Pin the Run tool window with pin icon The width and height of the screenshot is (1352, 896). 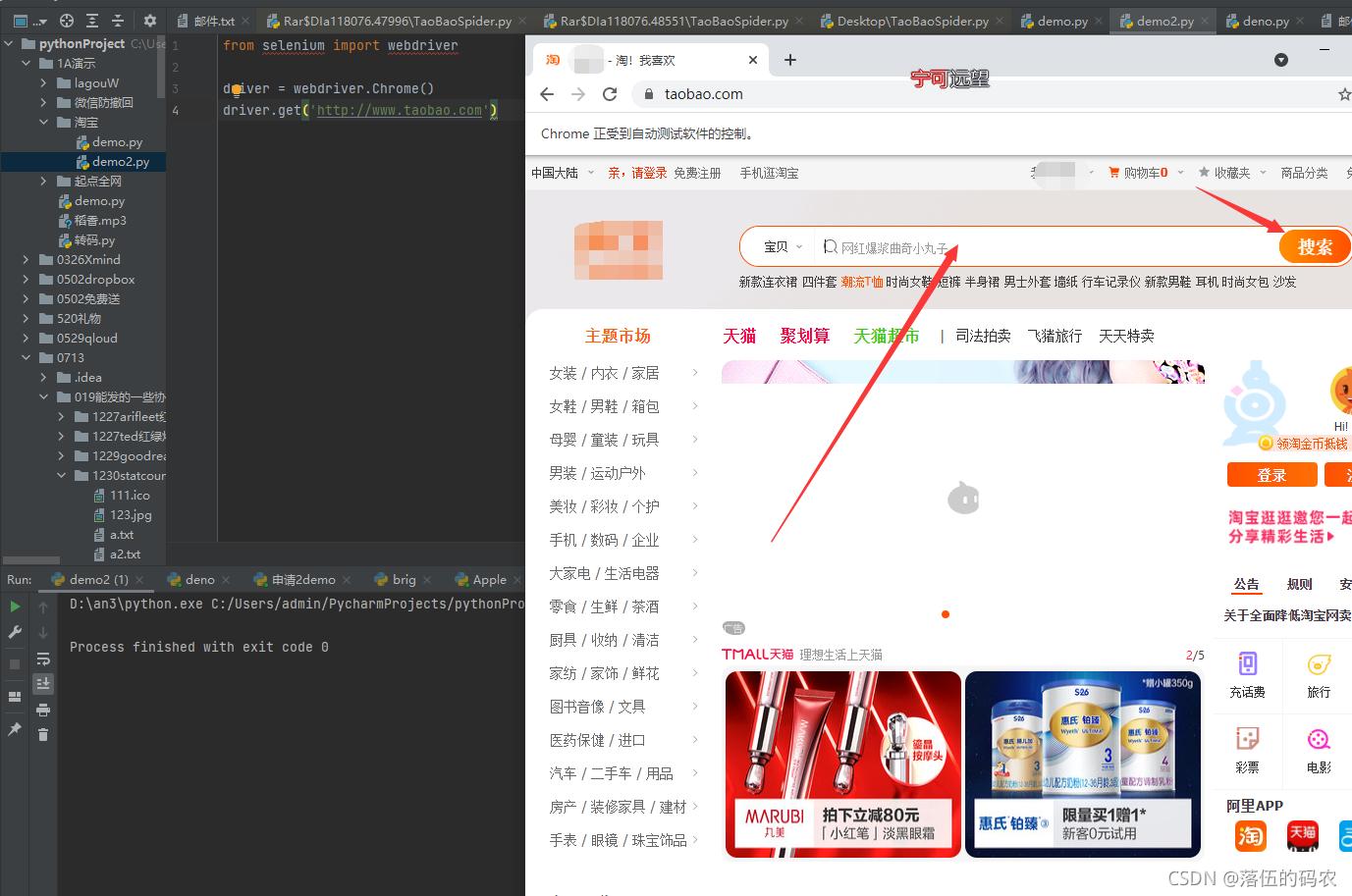[x=14, y=728]
